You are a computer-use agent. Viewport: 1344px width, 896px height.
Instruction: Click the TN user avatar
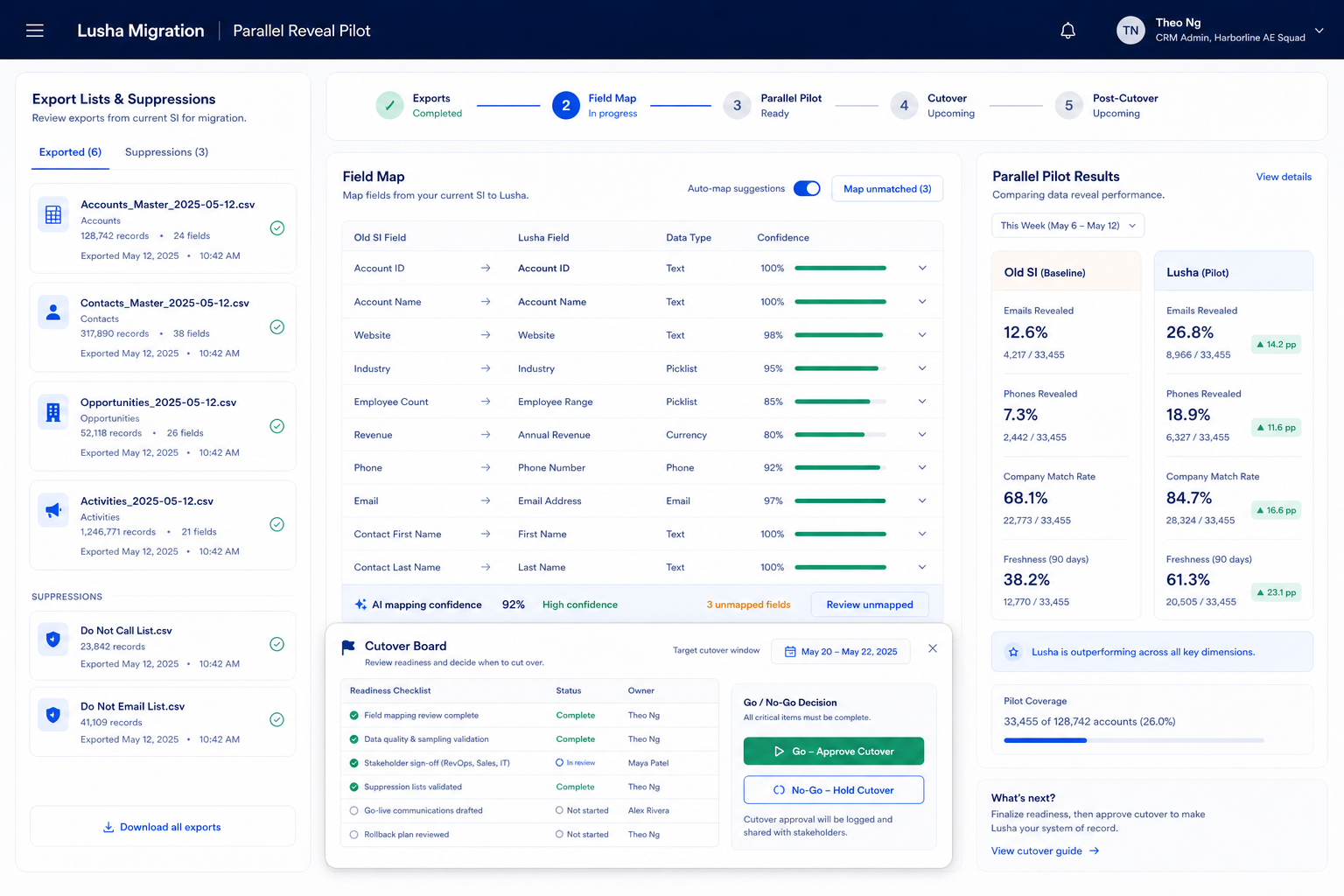click(x=1130, y=31)
